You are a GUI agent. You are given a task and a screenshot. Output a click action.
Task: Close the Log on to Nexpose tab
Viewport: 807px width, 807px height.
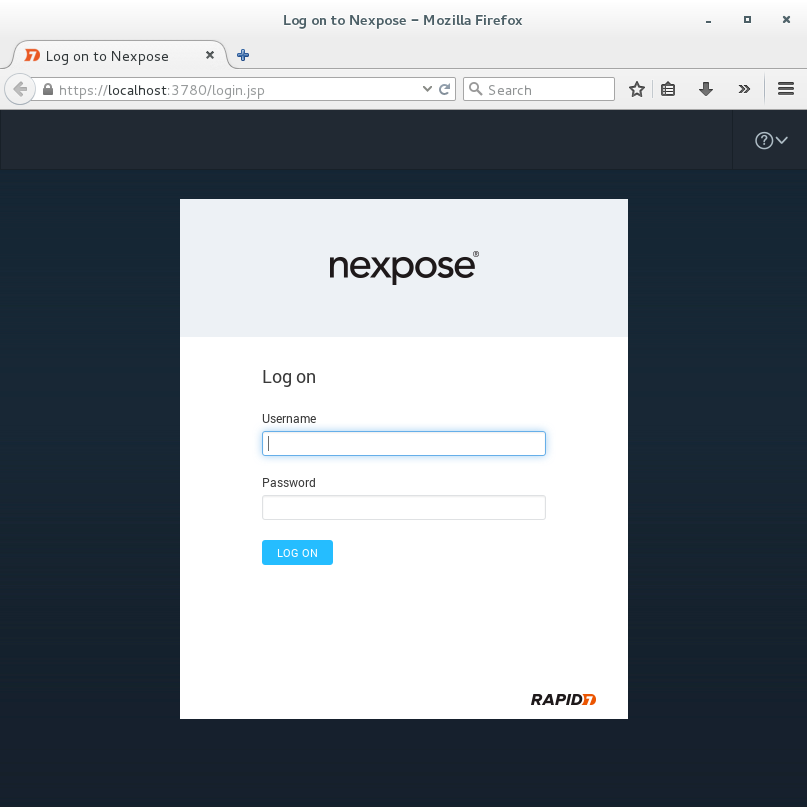210,55
